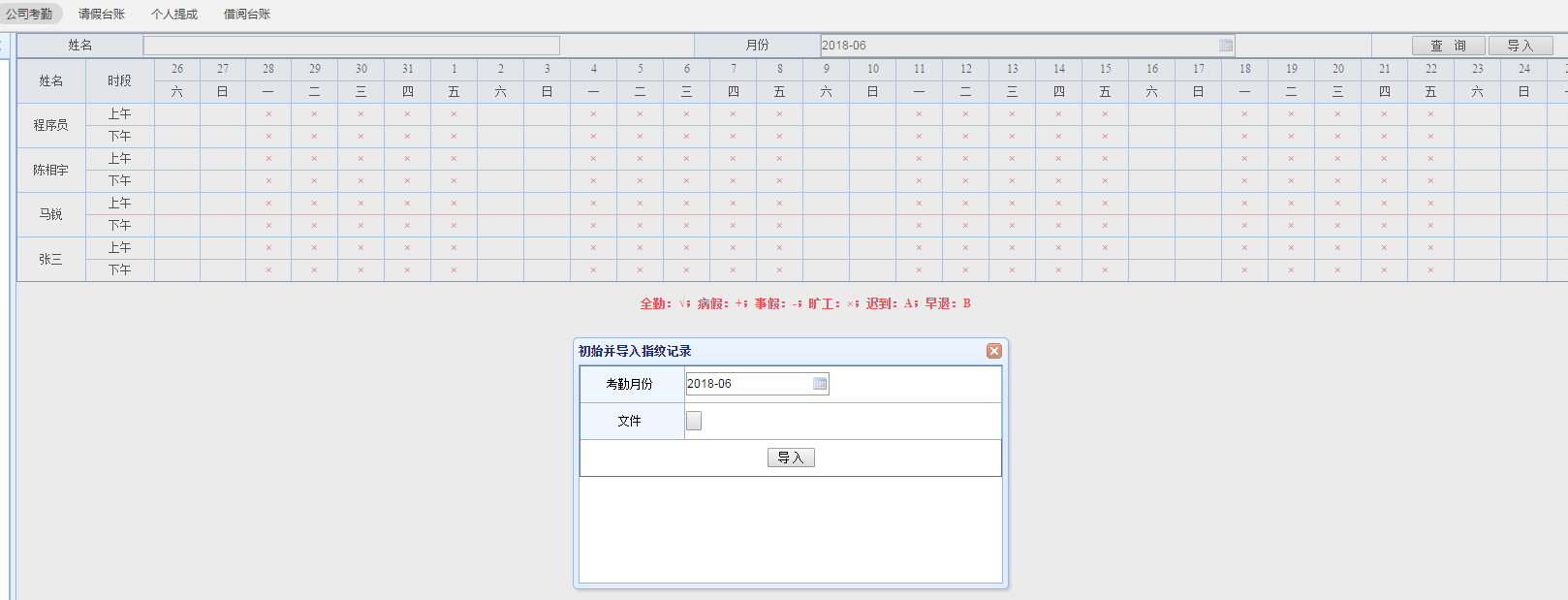Click the 程序员 name cell
Screen dimensions: 1568x600
51,125
